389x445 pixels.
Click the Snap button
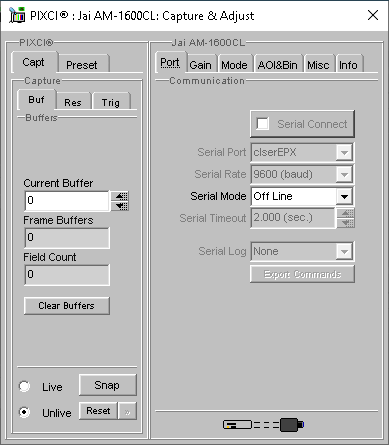click(x=107, y=385)
